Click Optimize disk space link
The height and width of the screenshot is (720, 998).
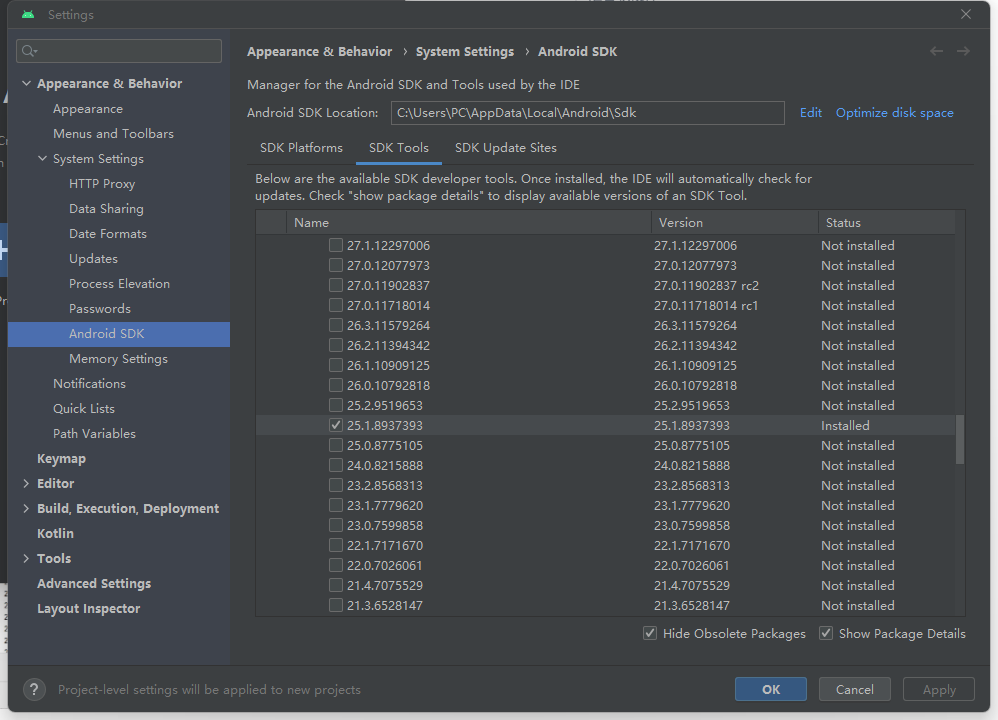[x=894, y=113]
